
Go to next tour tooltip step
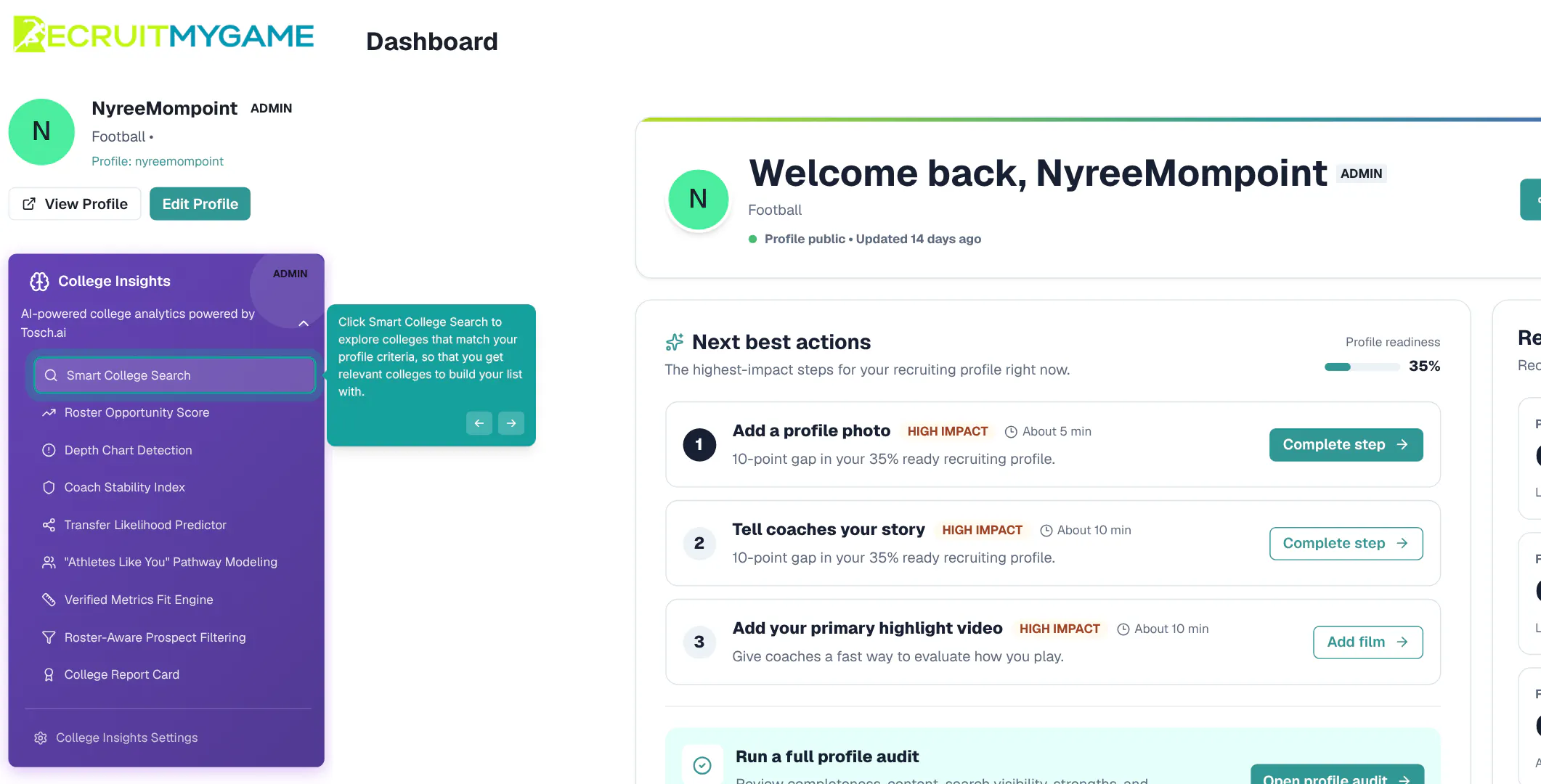click(511, 423)
